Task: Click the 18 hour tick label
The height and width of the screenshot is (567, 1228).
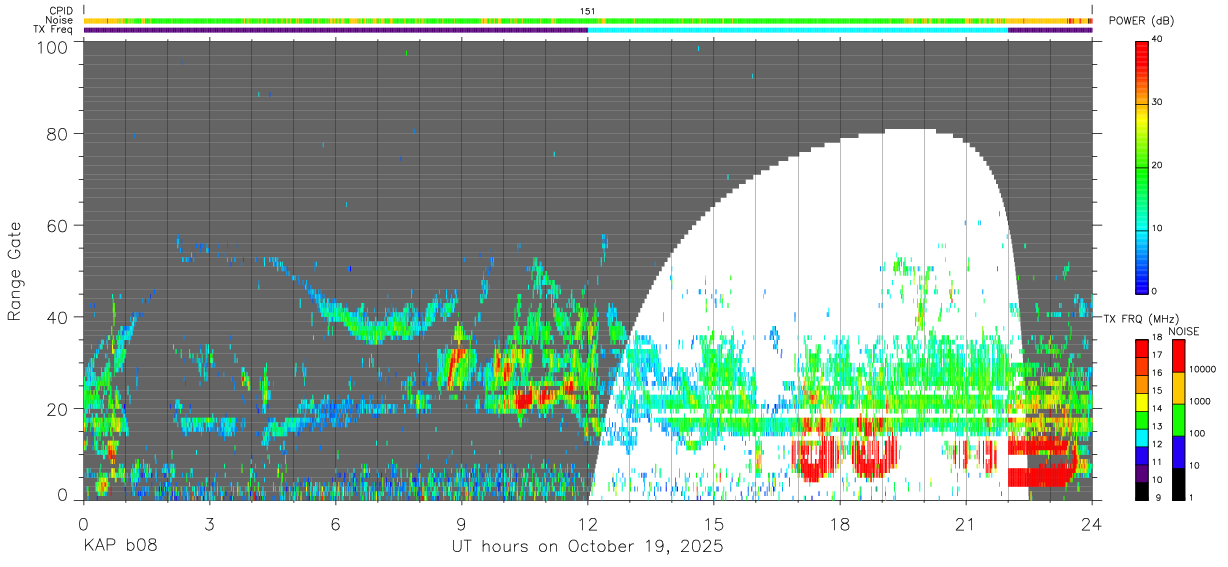Action: pyautogui.click(x=840, y=524)
